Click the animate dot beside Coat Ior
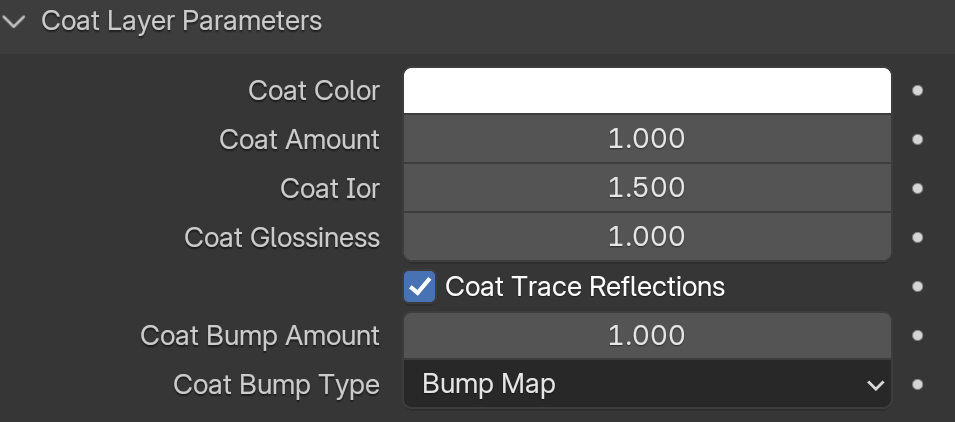This screenshot has width=955, height=422. coord(918,189)
